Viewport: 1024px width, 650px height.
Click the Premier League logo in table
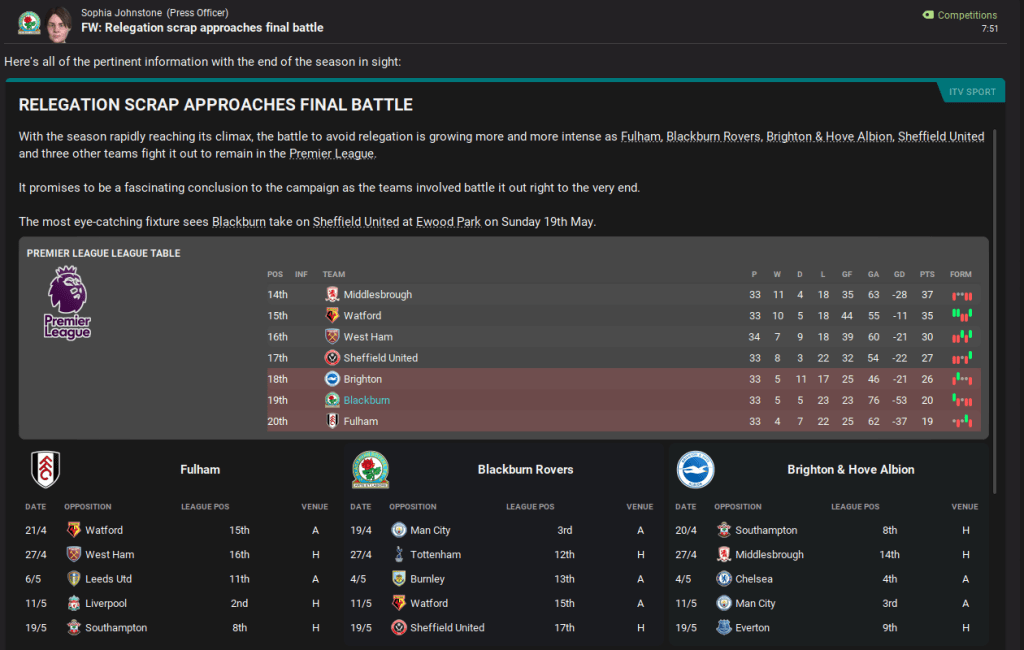(68, 302)
